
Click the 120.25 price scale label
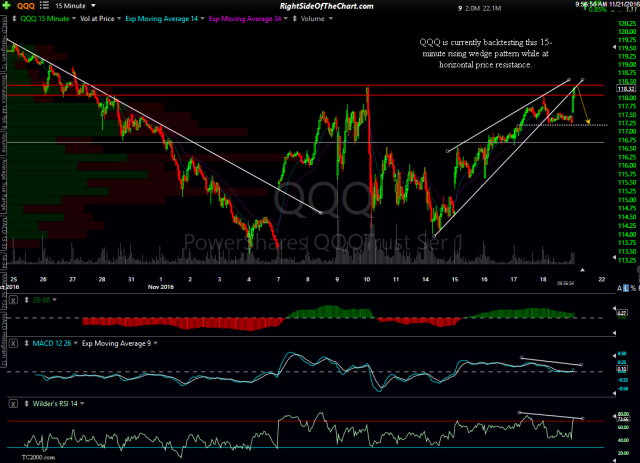[627, 23]
